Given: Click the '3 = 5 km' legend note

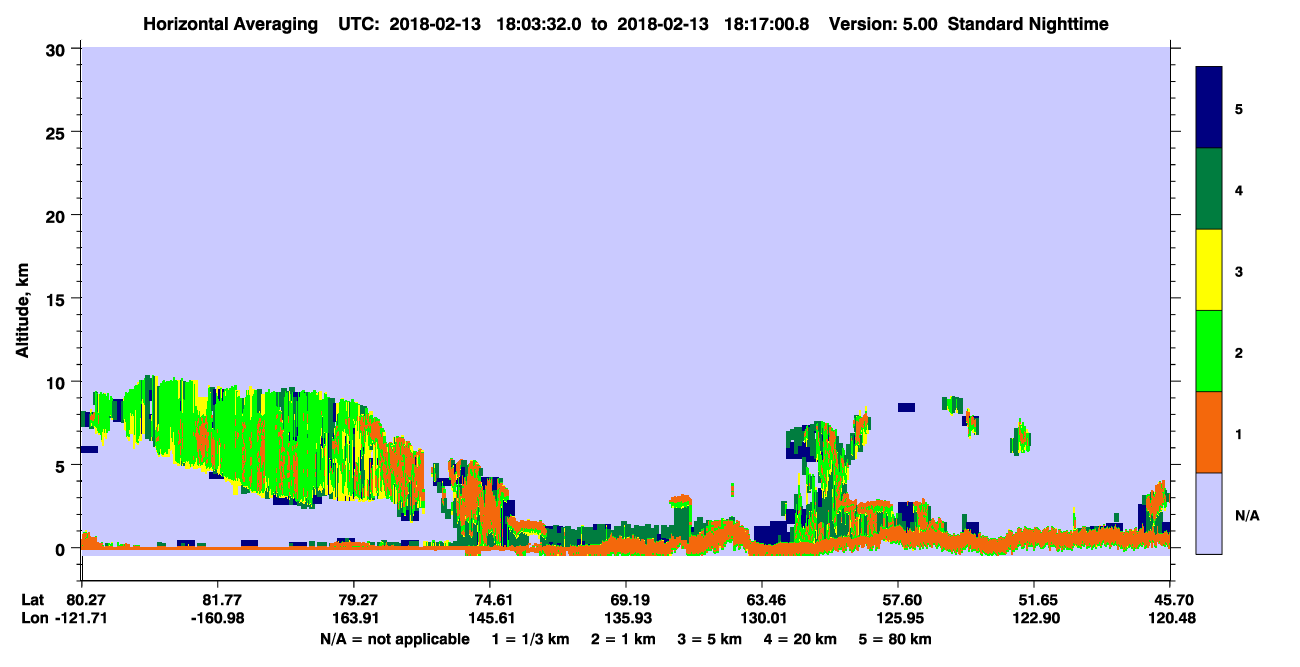Looking at the screenshot, I should [710, 639].
